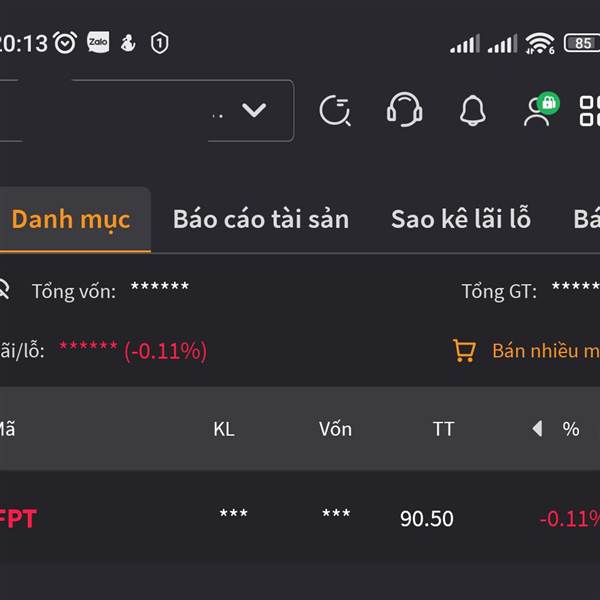Sort by TT column header

click(443, 429)
